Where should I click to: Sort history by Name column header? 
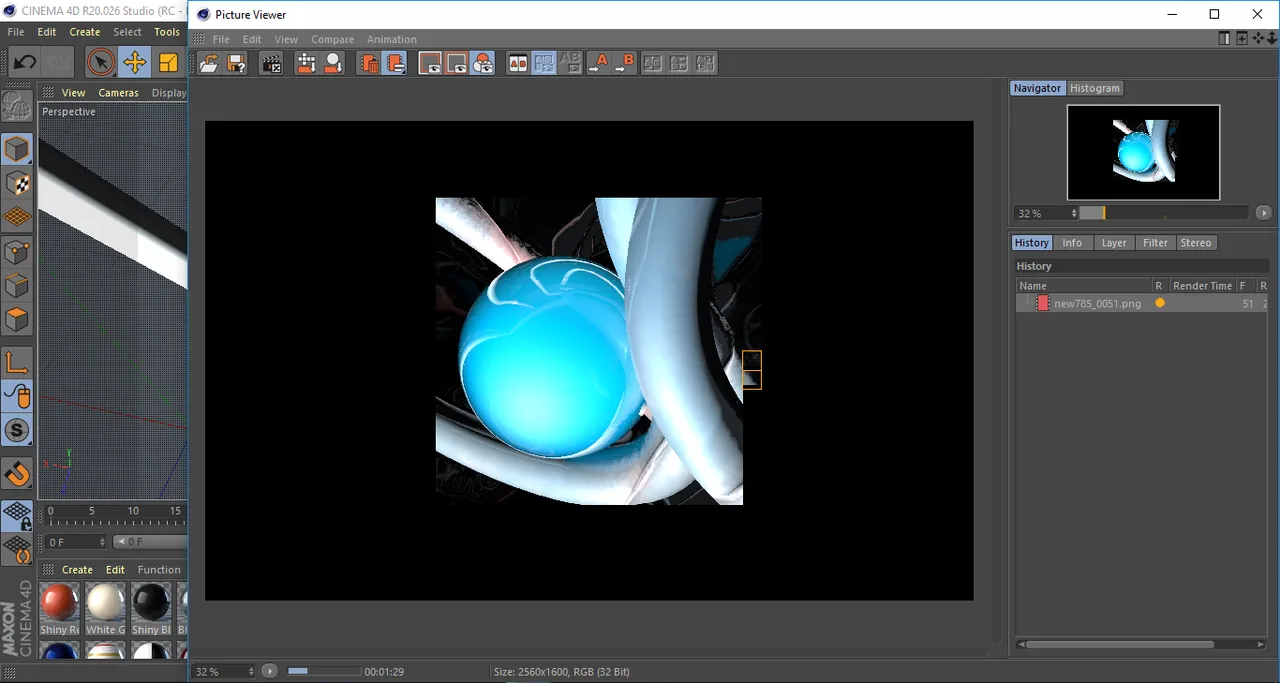(1084, 286)
